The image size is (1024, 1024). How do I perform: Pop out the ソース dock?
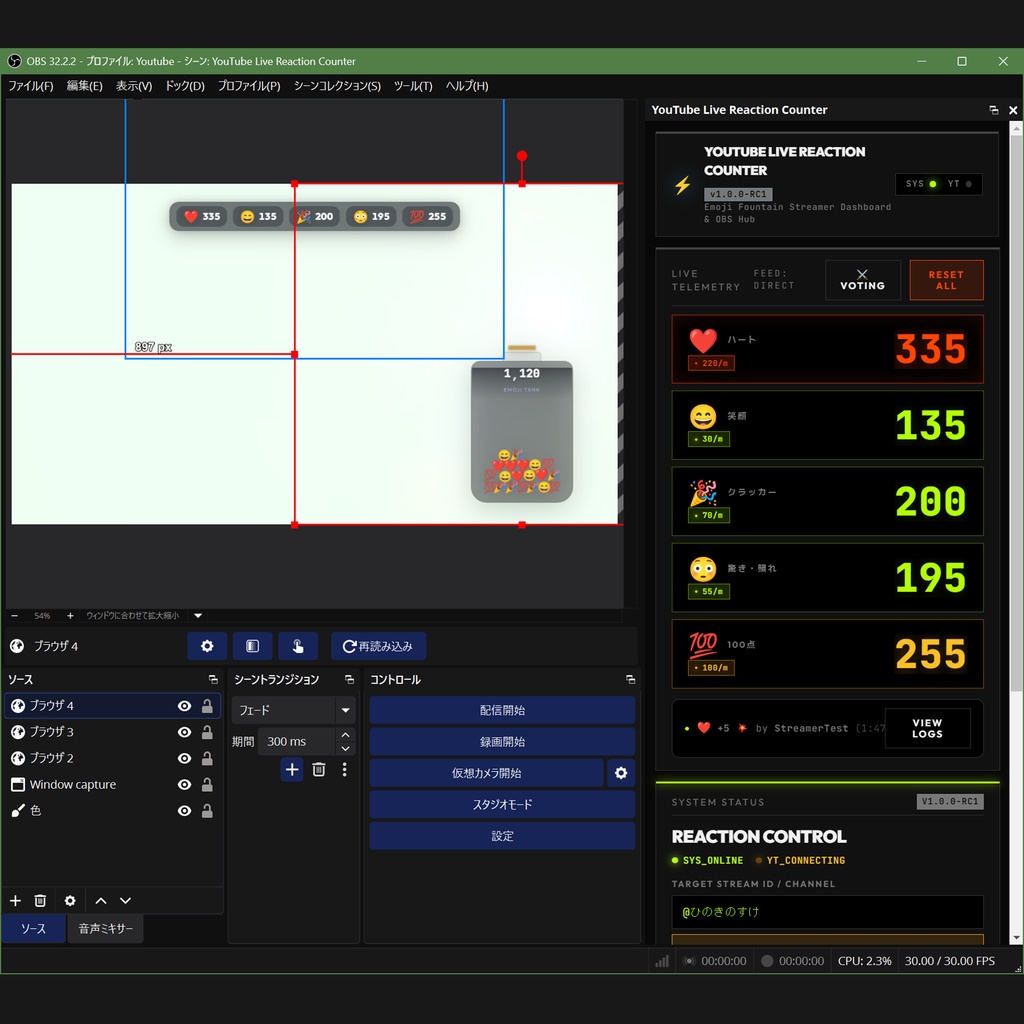click(x=213, y=679)
